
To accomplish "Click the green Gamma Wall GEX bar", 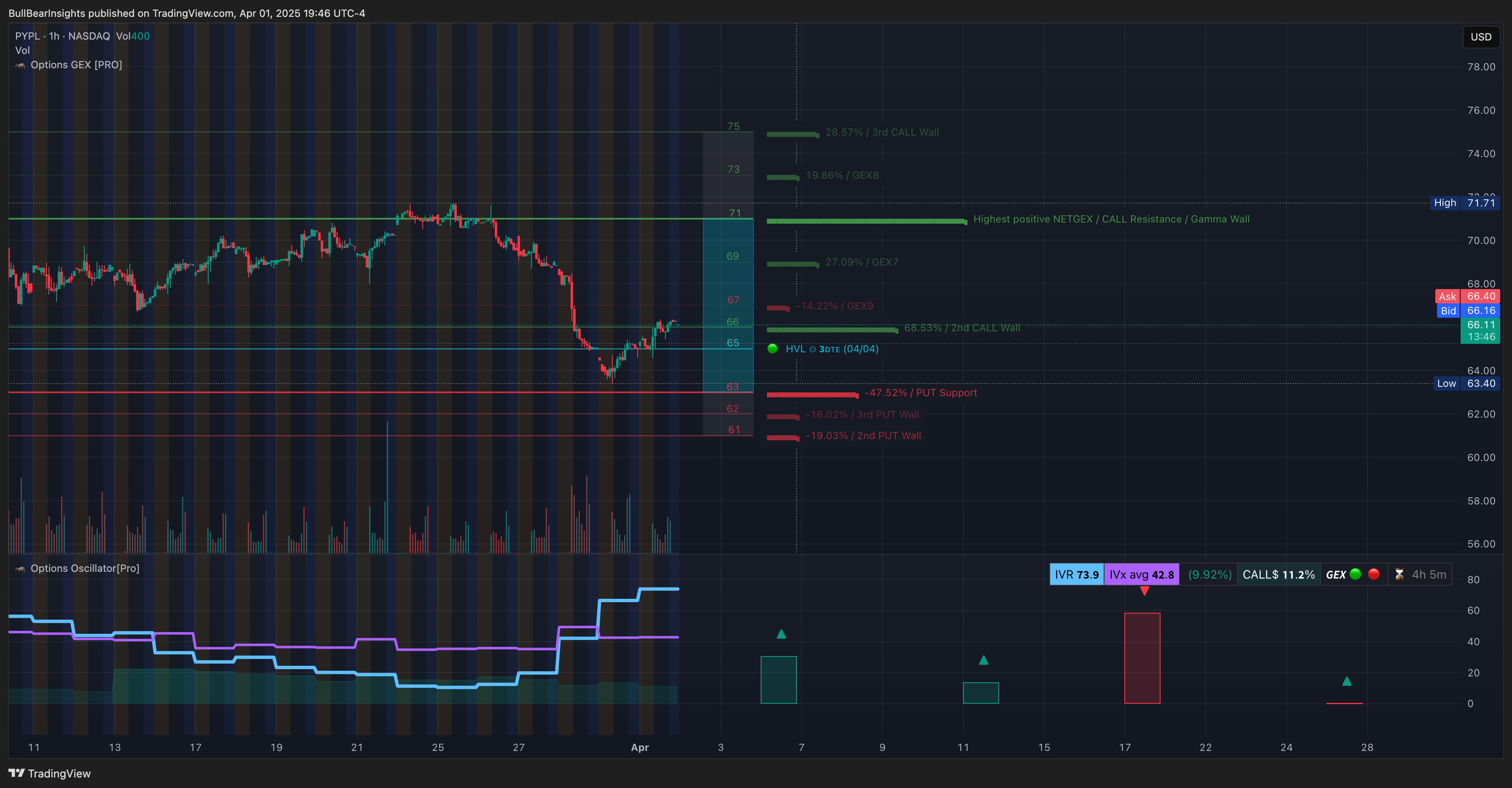I will [x=867, y=221].
